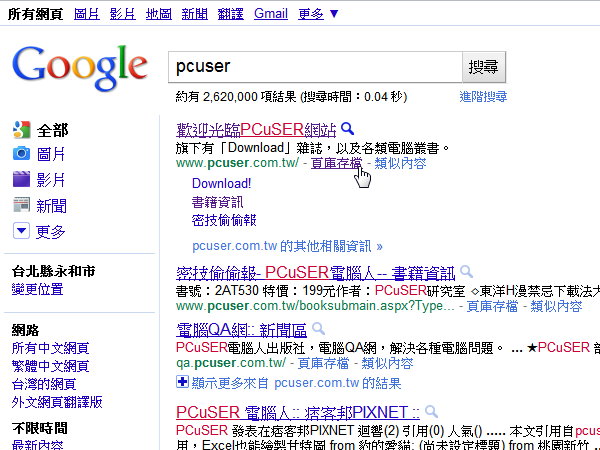The image size is (600, 450).
Task: Click the 約有 2,620,000 項結果 text
Action: pos(236,96)
